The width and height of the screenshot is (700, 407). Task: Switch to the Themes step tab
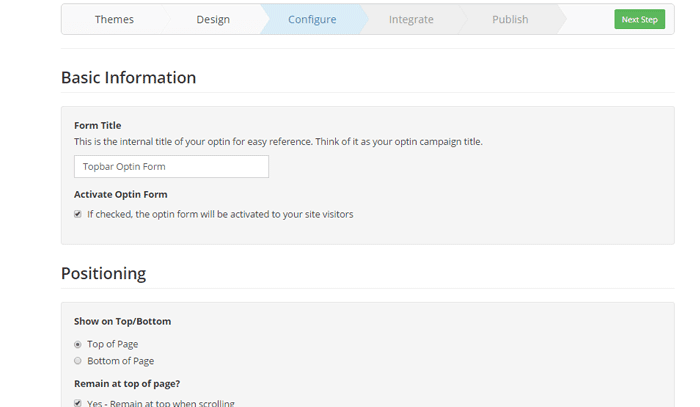coord(114,19)
